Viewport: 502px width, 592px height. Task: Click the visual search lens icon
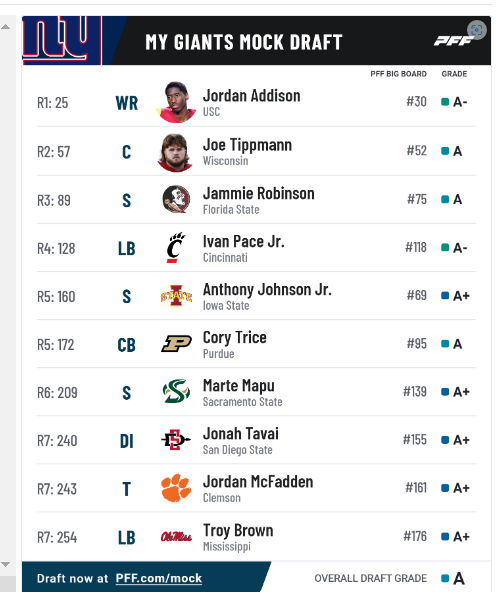tap(477, 30)
